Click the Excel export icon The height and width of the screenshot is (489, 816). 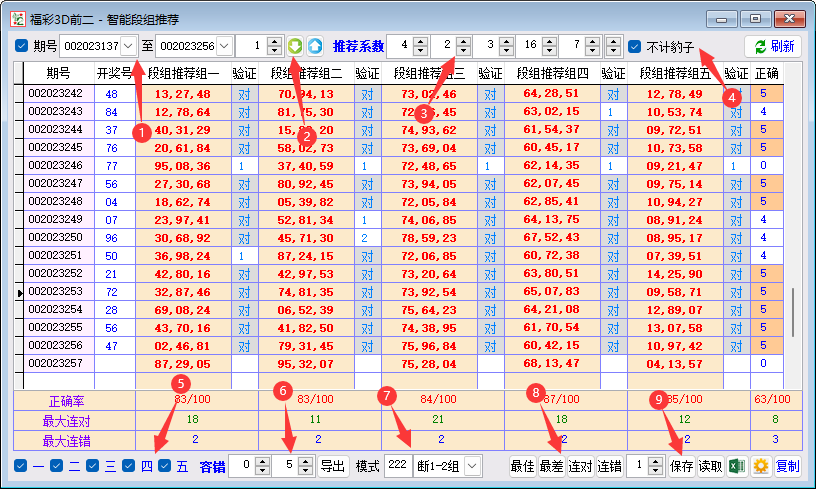click(737, 466)
